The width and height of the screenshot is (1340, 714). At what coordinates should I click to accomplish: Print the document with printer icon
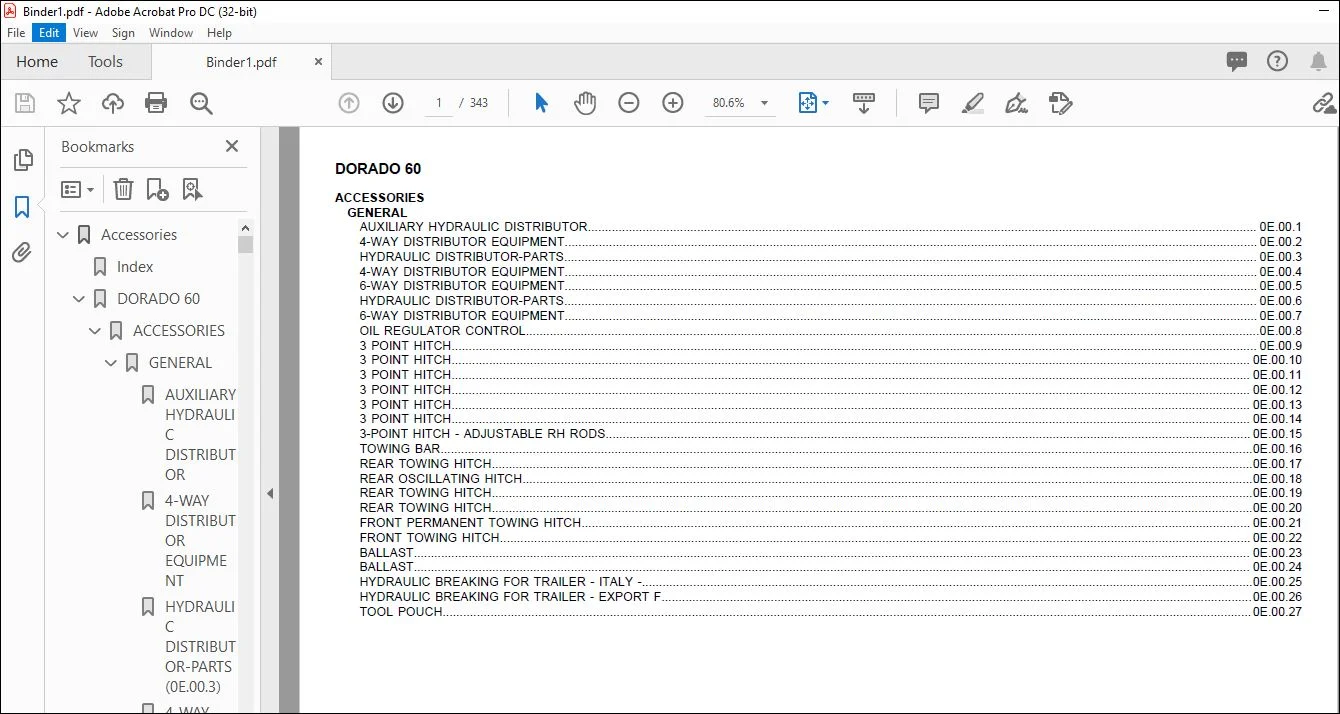(x=156, y=103)
